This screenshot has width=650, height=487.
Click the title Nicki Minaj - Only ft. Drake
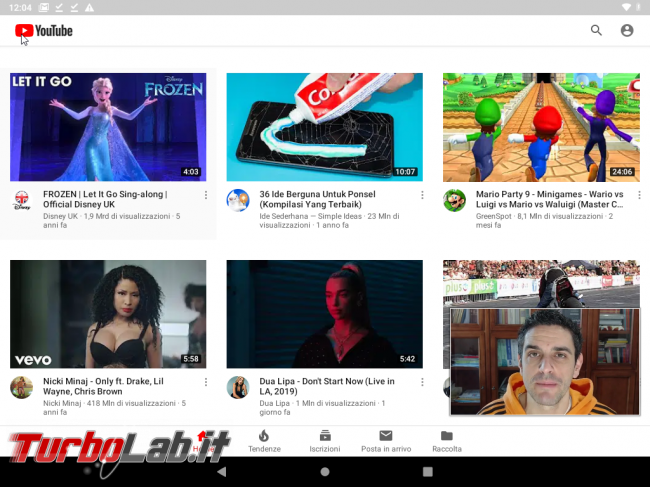[103, 386]
